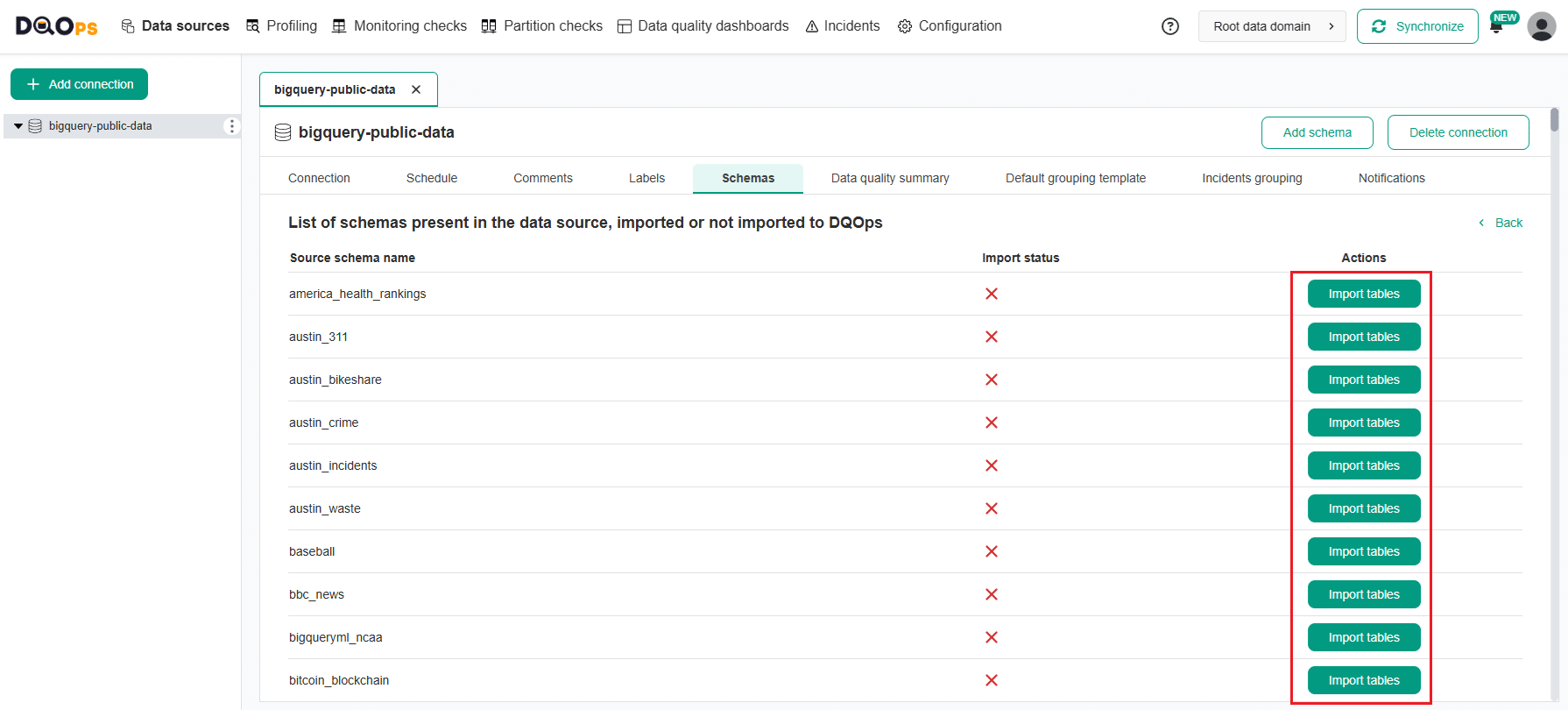Collapse the bigquery-public-data tree node
Viewport: 1568px width, 710px height.
18,126
